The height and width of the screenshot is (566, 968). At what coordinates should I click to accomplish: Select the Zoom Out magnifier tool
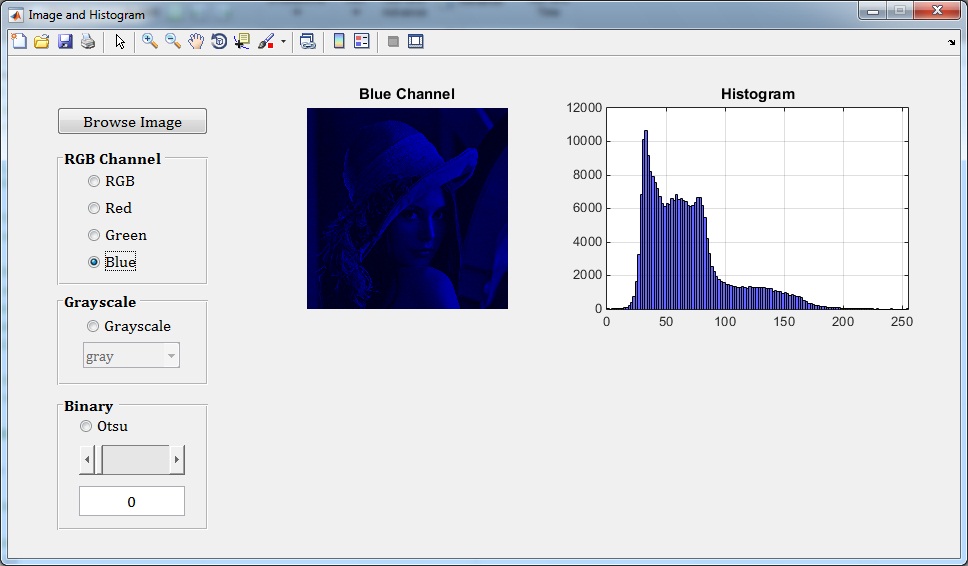pos(173,41)
